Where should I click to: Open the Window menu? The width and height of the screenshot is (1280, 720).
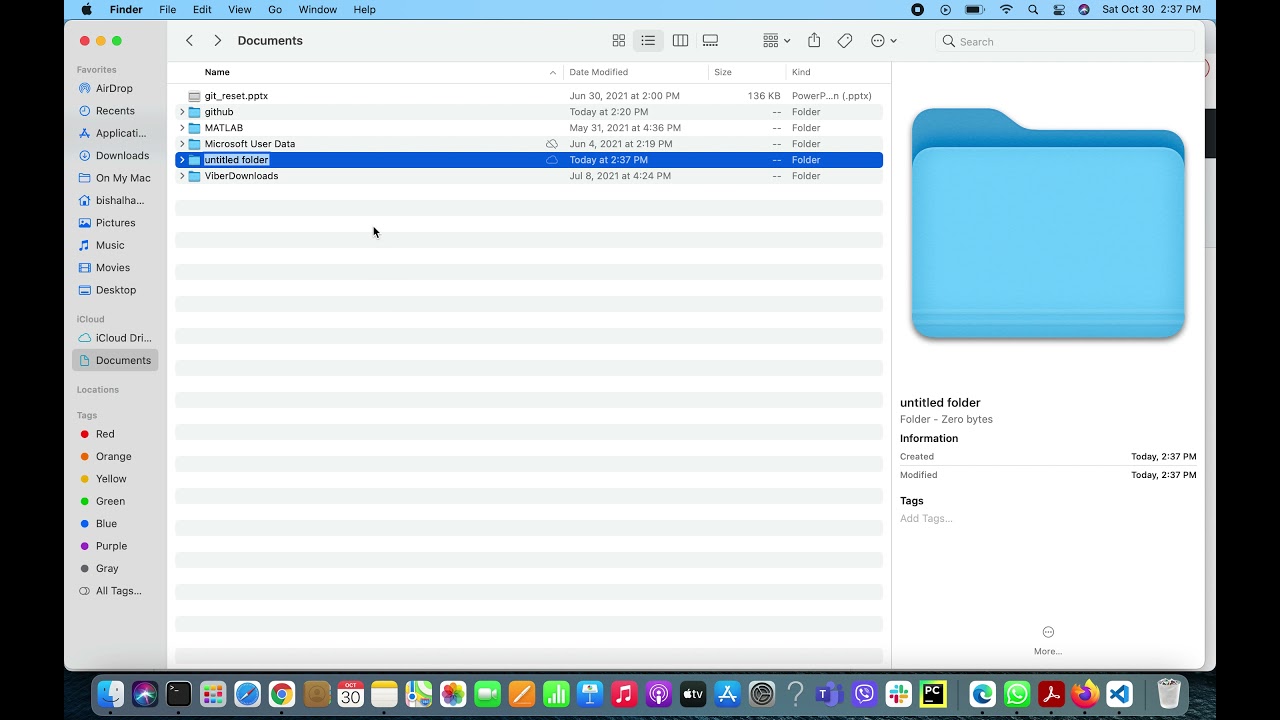pyautogui.click(x=318, y=9)
